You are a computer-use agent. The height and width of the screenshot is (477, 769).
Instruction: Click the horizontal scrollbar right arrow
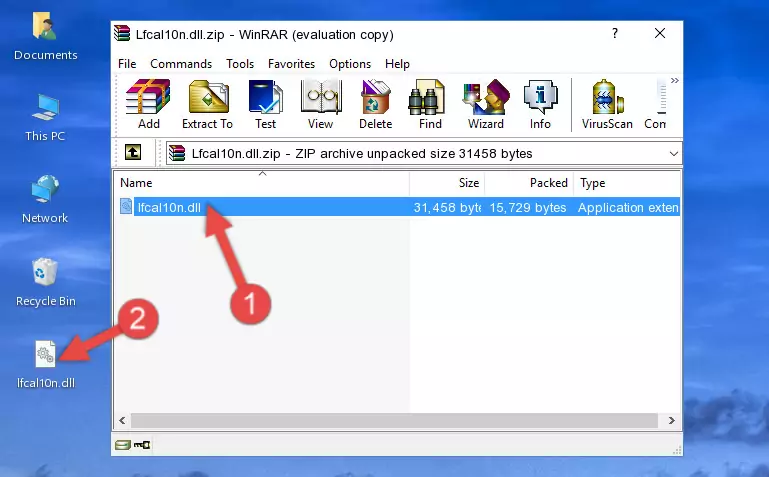pyautogui.click(x=671, y=420)
